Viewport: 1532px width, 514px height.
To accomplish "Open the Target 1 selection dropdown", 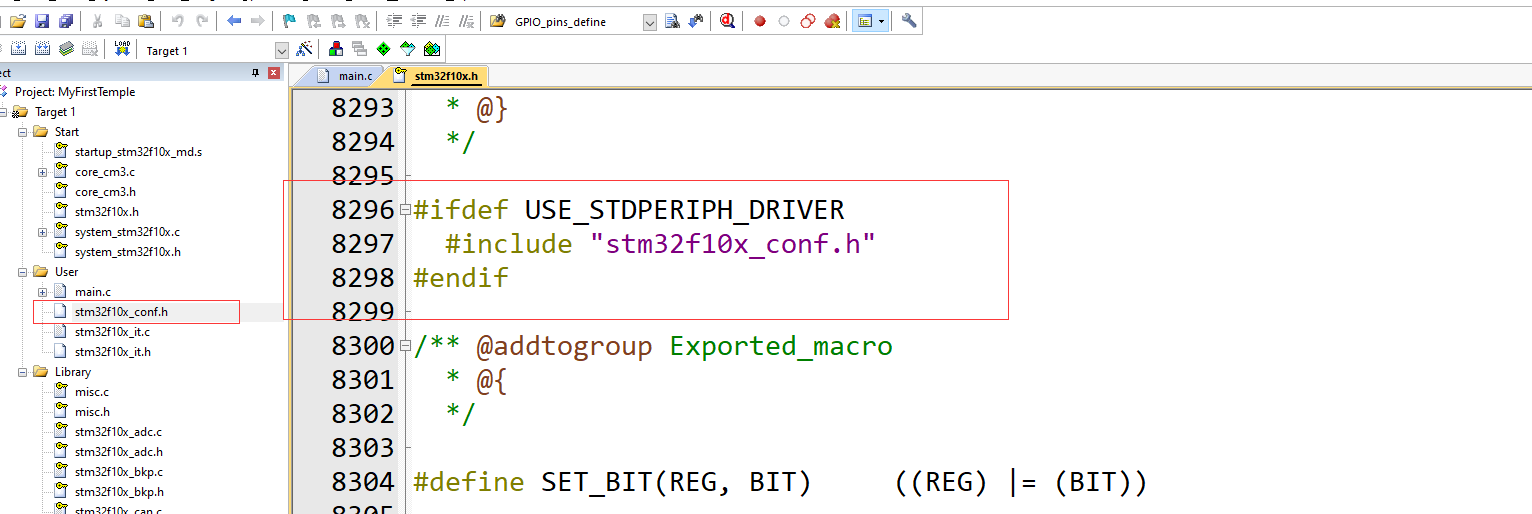I will tap(282, 50).
